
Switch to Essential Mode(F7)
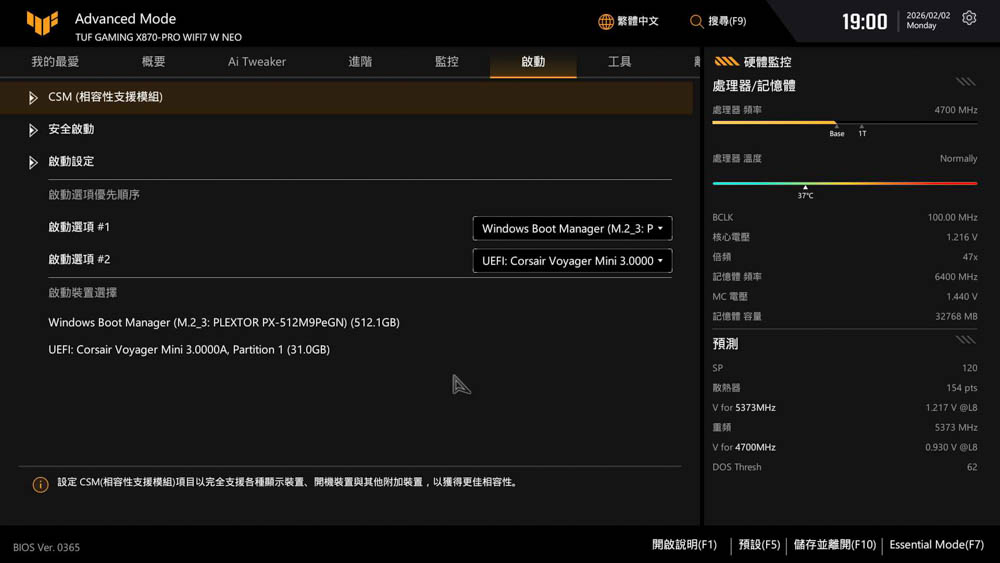(x=936, y=545)
